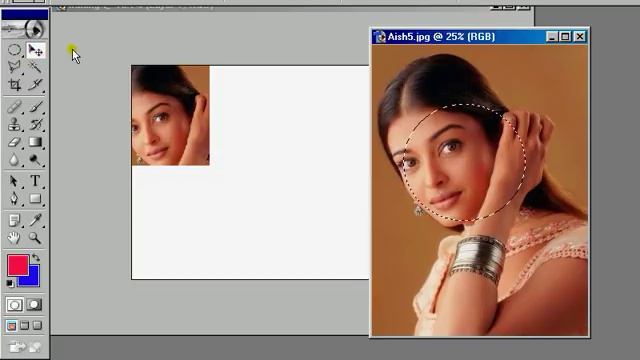Choose Full Screen Mode with Menu Bar
The width and height of the screenshot is (640, 360).
pyautogui.click(x=24, y=325)
